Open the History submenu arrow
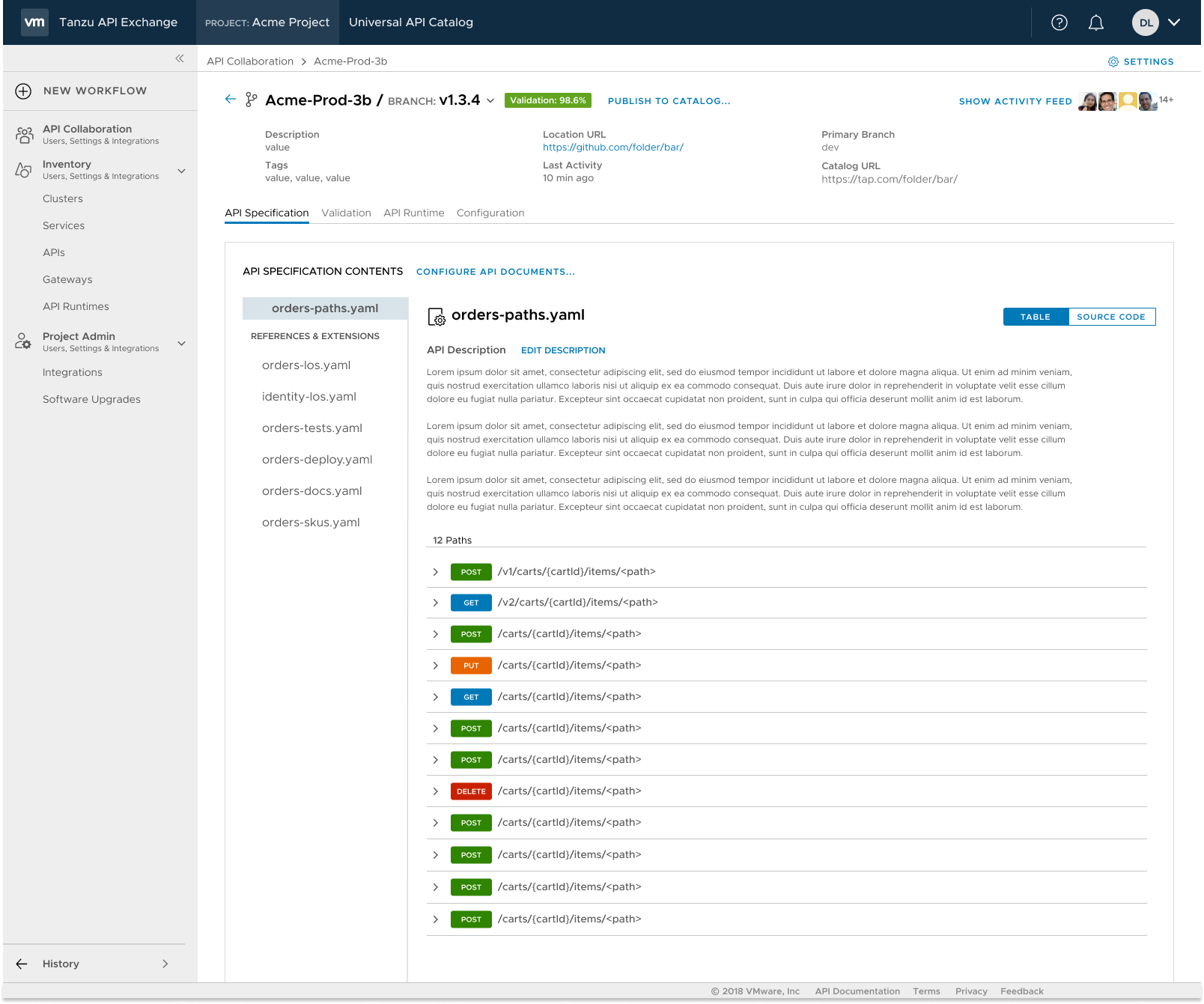 click(x=165, y=964)
